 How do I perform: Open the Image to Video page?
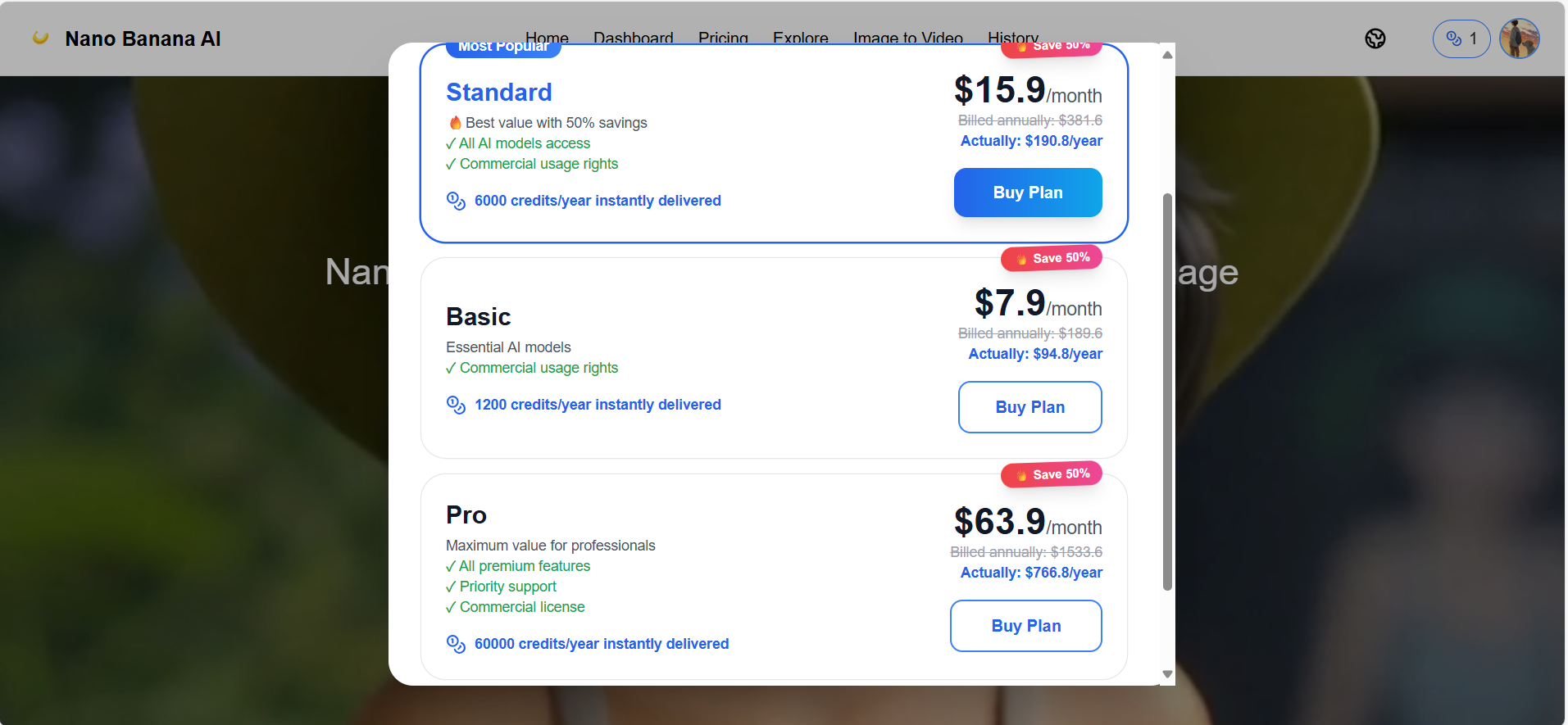click(x=907, y=37)
